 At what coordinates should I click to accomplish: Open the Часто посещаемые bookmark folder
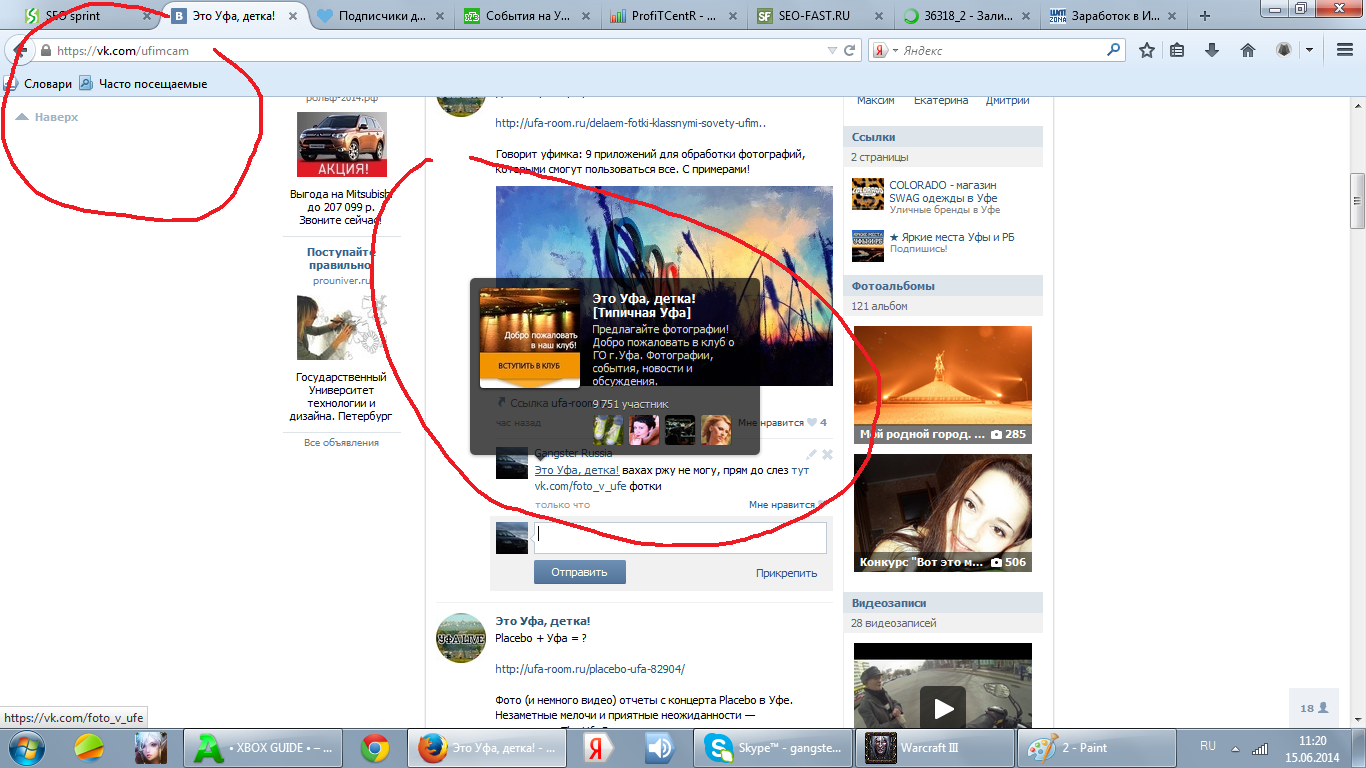point(143,84)
